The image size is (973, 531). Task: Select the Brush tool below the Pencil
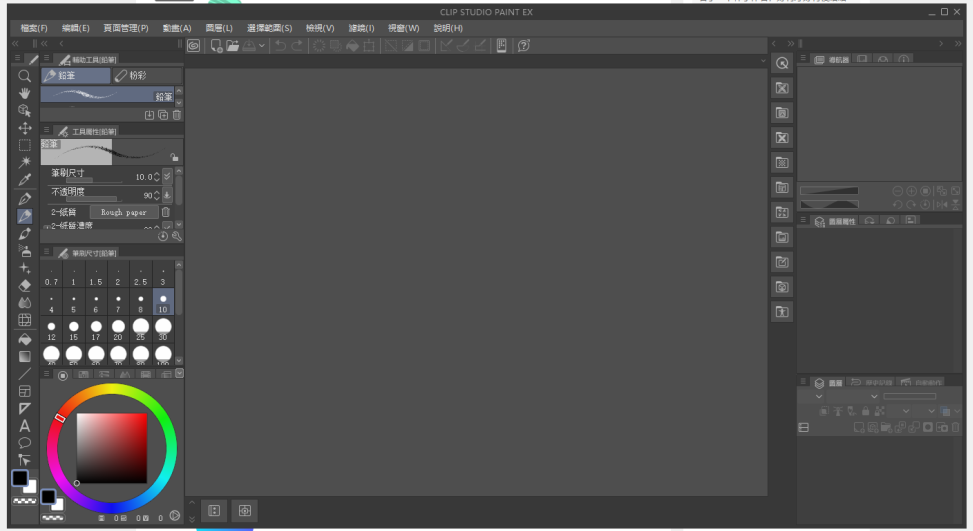pos(24,234)
